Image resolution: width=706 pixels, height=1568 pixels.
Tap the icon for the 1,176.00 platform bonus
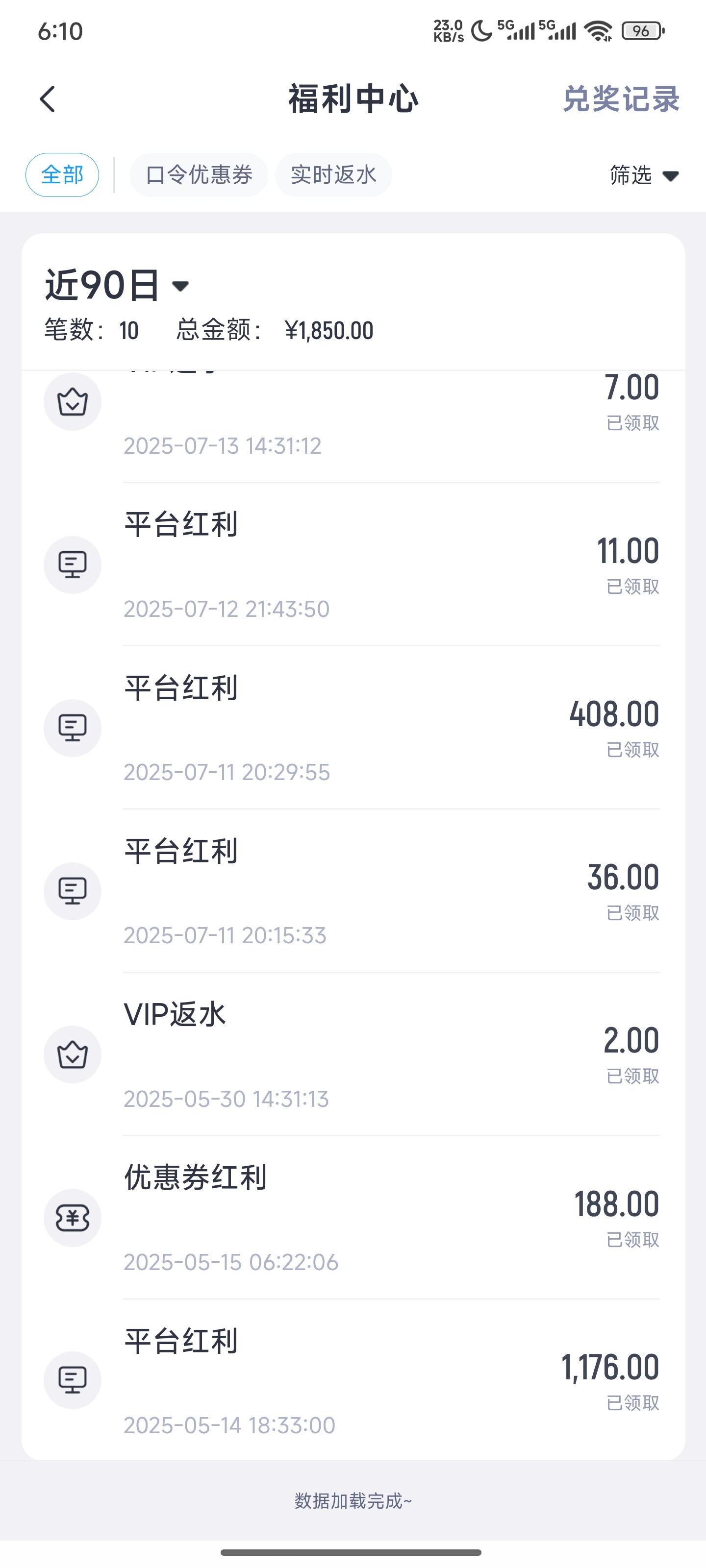coord(73,1380)
